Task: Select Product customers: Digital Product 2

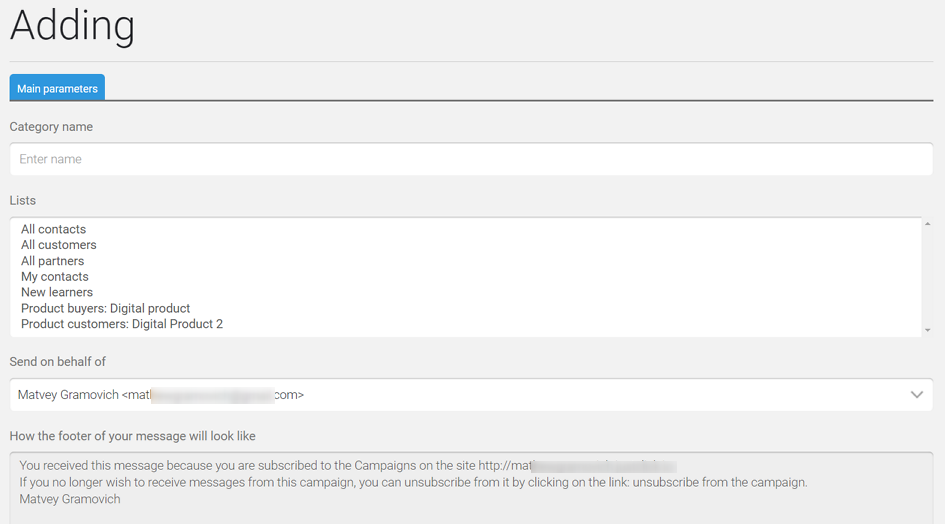Action: tap(122, 324)
